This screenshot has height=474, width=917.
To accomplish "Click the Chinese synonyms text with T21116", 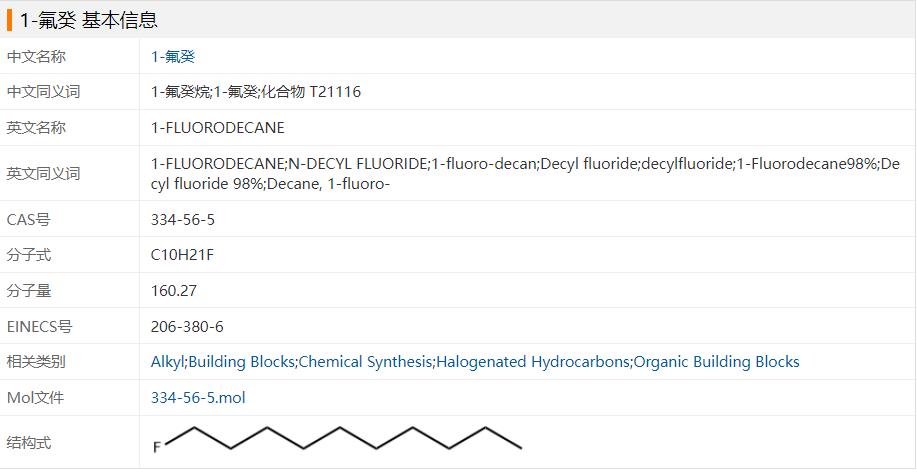I will (256, 92).
